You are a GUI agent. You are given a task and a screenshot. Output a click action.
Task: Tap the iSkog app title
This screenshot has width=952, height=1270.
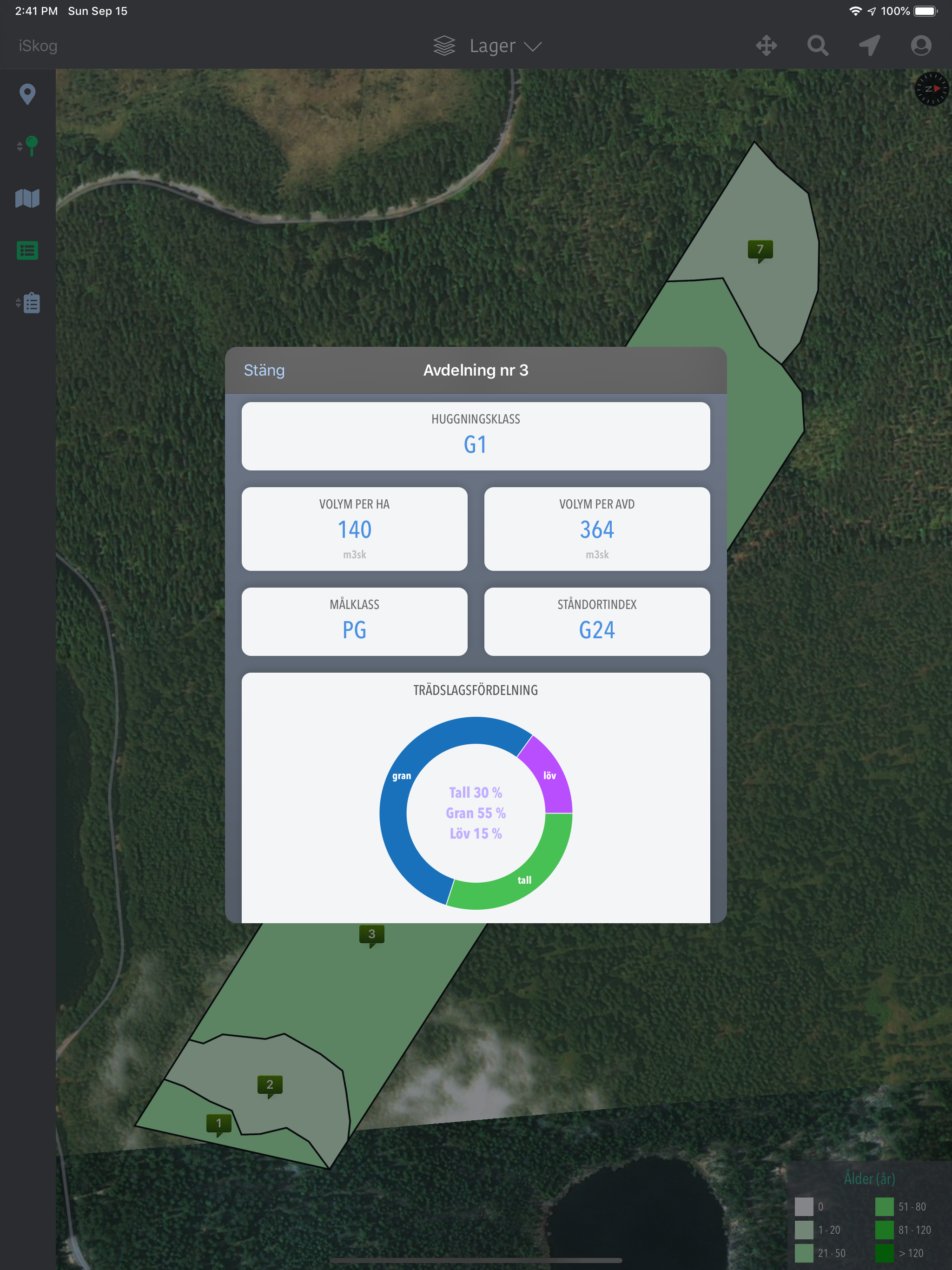click(38, 46)
